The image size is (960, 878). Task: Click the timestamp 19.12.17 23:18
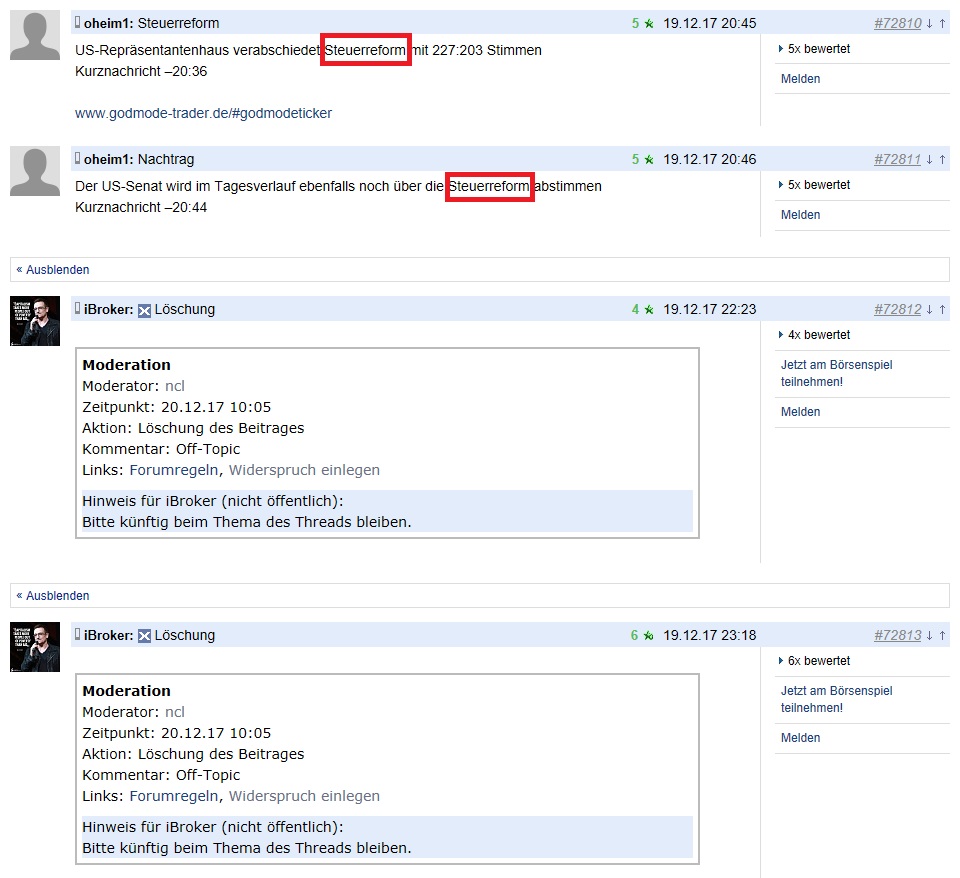[x=710, y=635]
